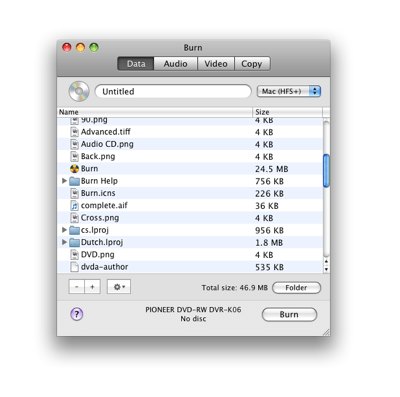Select the DVD.png file name

click(x=98, y=255)
